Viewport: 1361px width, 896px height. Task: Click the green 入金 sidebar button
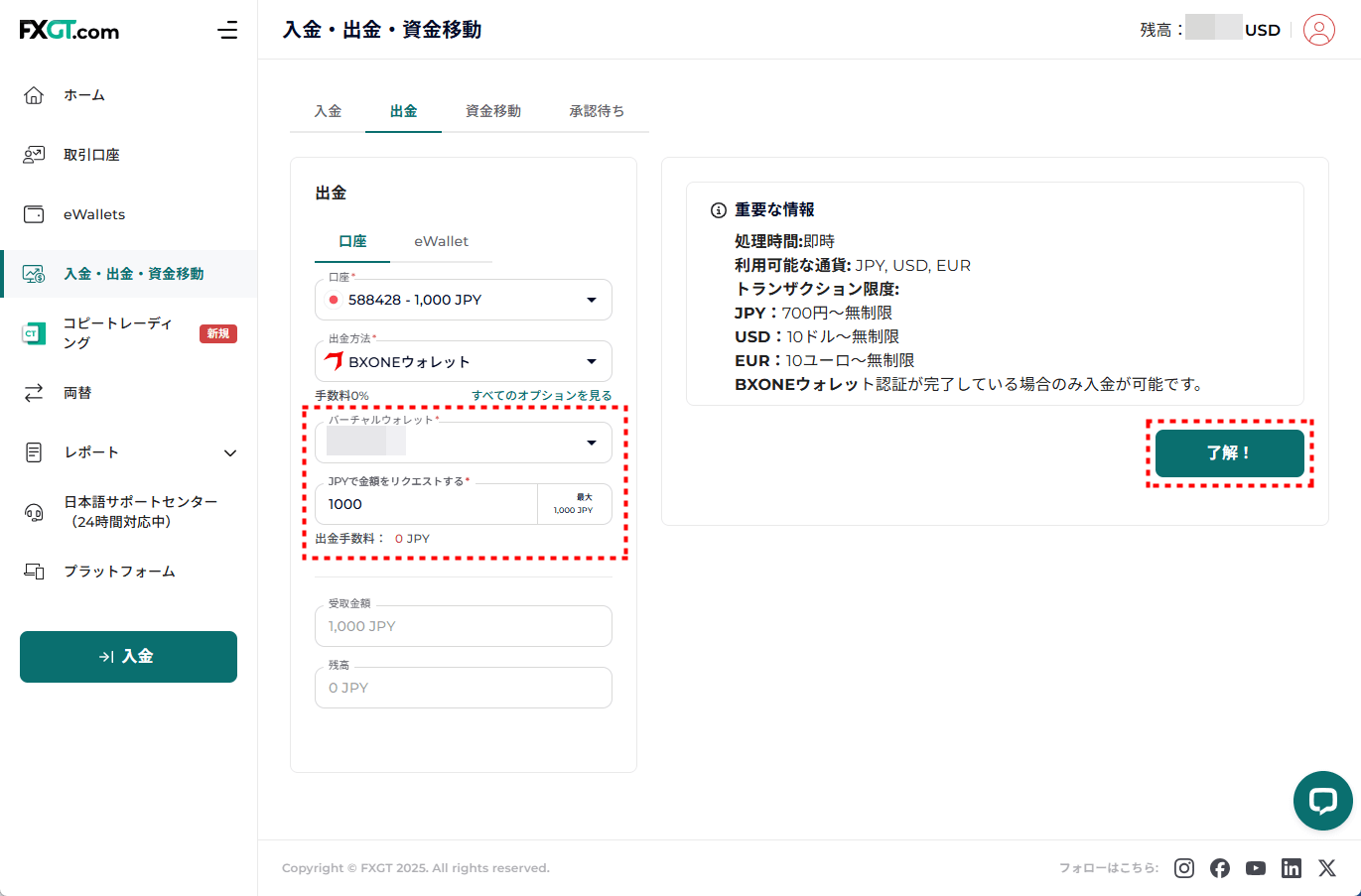click(x=128, y=657)
